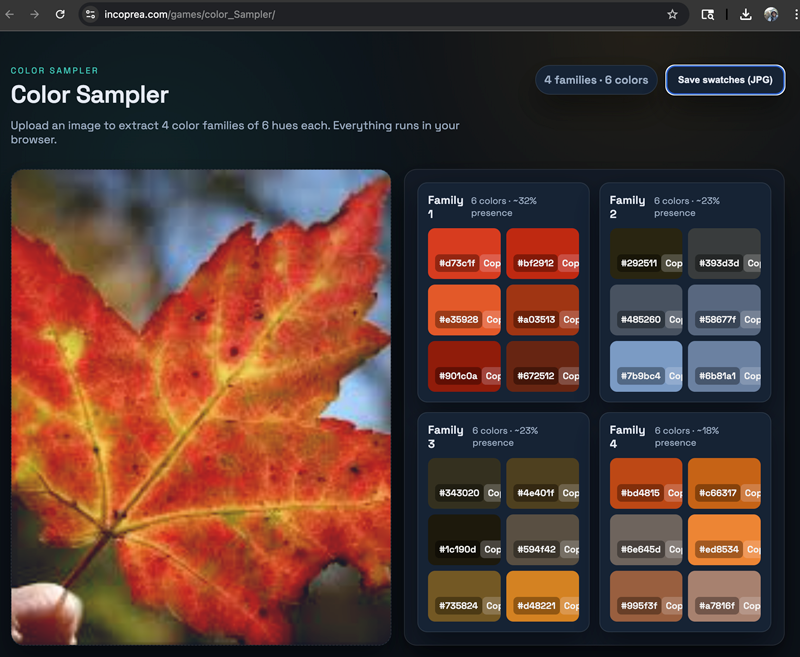Click the Save swatches (JPG) button

pyautogui.click(x=725, y=80)
